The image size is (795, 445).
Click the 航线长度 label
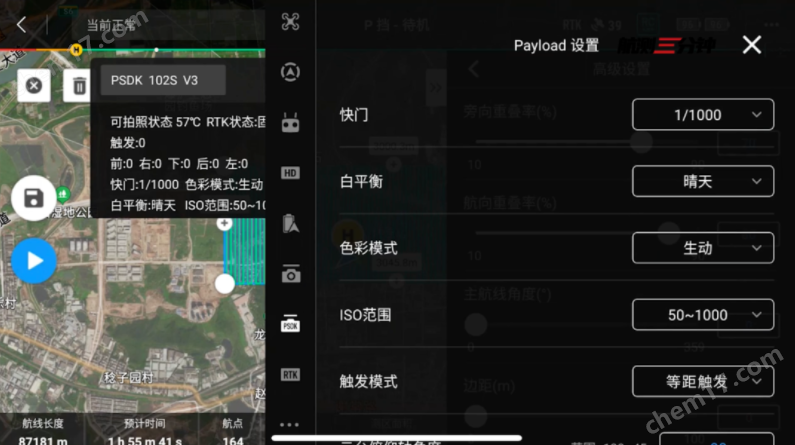coord(43,423)
